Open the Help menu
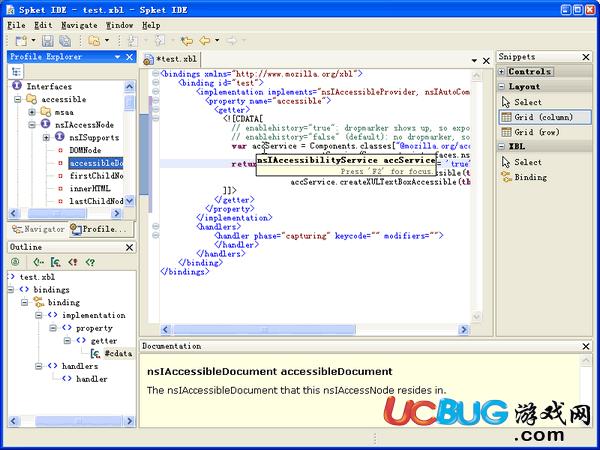This screenshot has width=600, height=450. [x=151, y=25]
